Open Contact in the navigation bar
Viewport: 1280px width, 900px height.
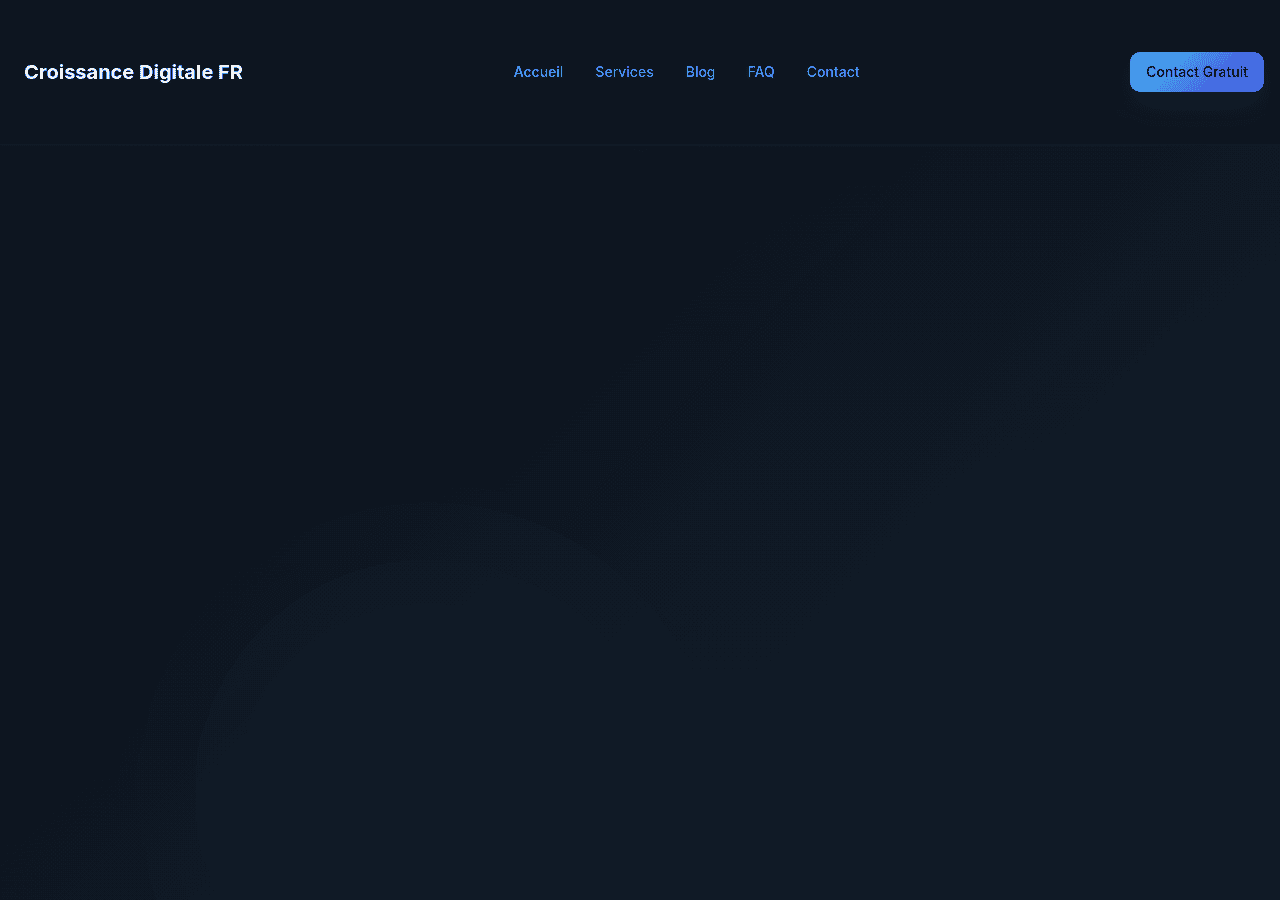click(833, 72)
